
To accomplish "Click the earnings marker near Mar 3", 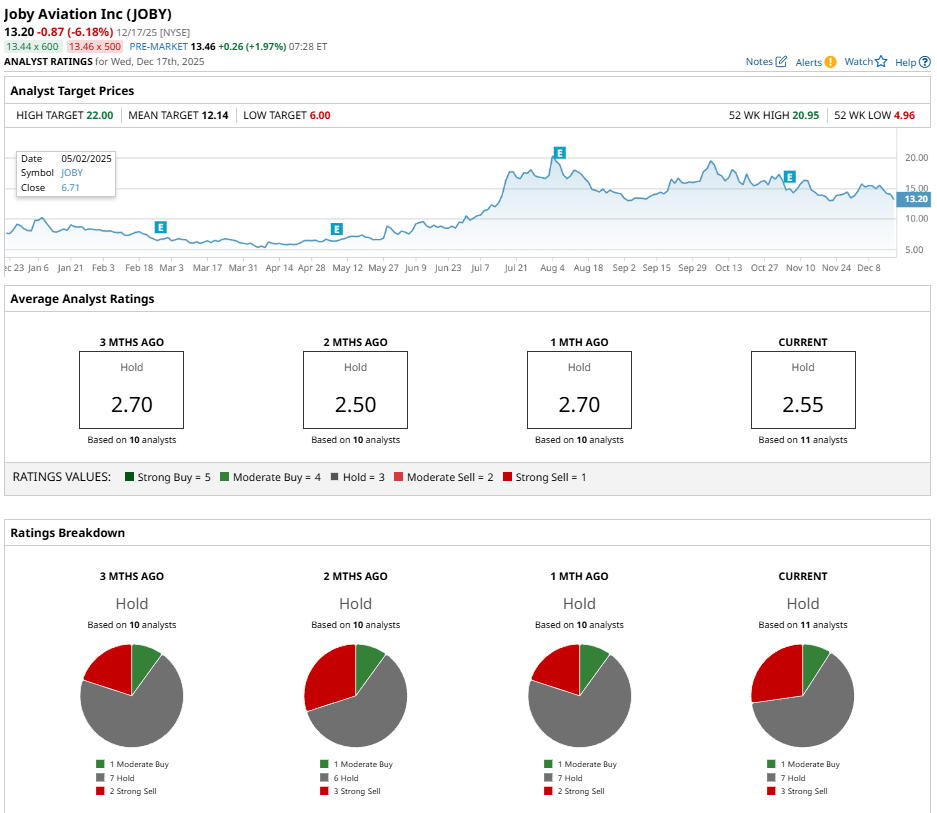I will (x=161, y=227).
